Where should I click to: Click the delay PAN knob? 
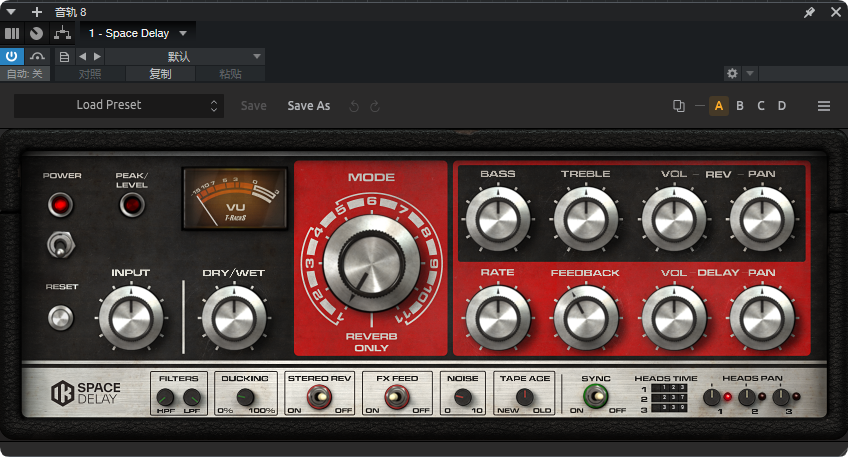[762, 318]
